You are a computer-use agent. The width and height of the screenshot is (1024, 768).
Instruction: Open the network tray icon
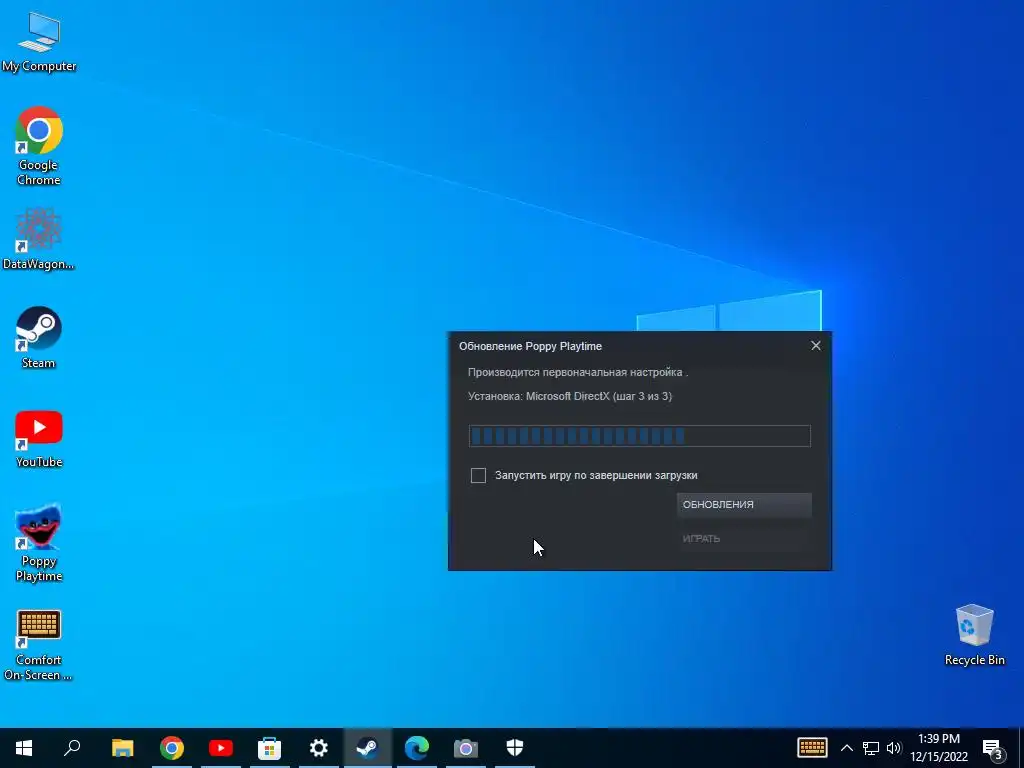pos(871,748)
